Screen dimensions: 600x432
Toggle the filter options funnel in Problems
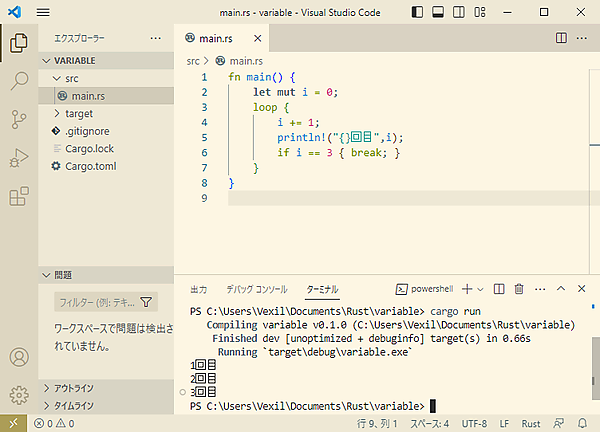146,301
